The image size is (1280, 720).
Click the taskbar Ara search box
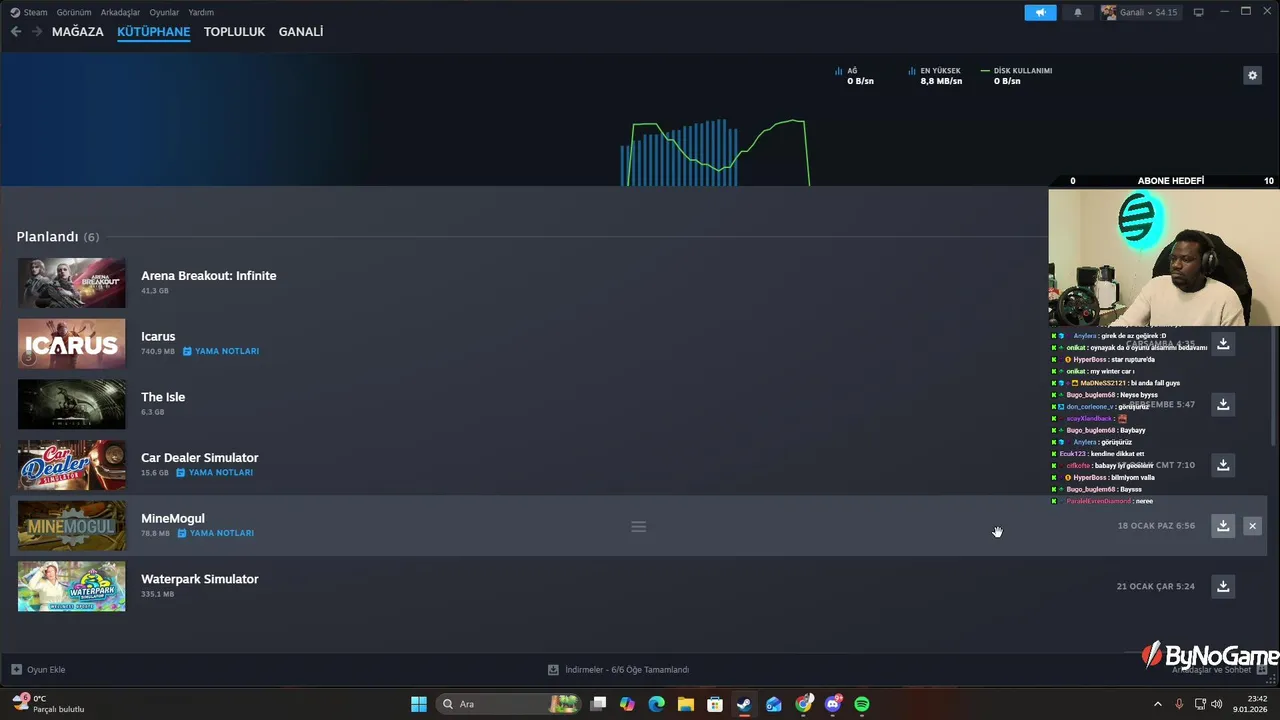point(508,704)
